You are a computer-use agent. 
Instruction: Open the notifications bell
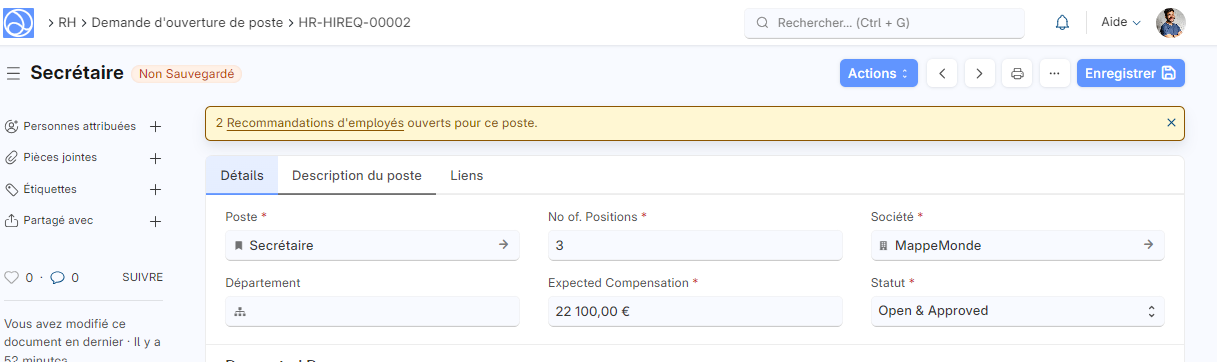pos(1062,23)
